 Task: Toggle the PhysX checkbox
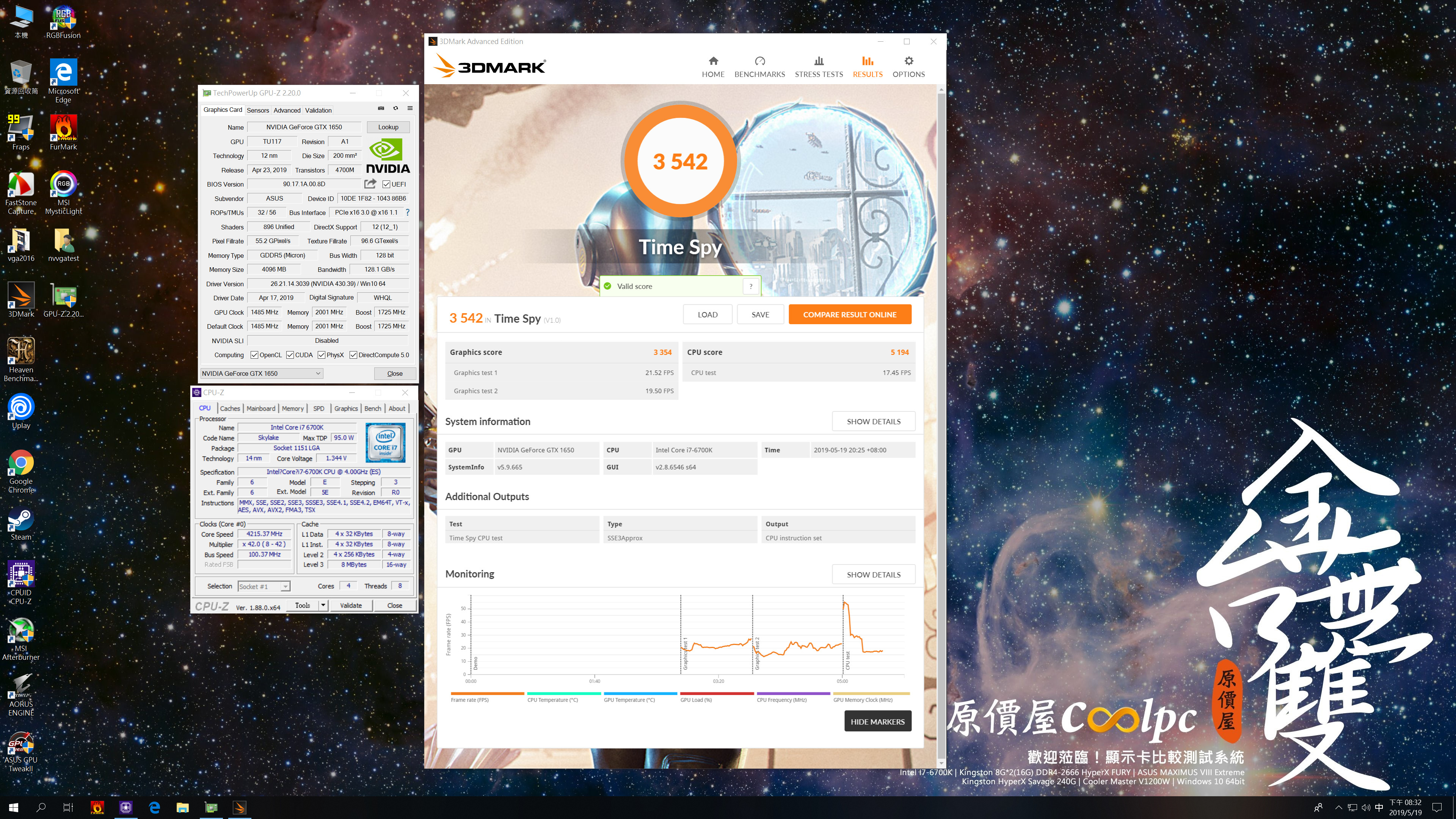pyautogui.click(x=322, y=355)
